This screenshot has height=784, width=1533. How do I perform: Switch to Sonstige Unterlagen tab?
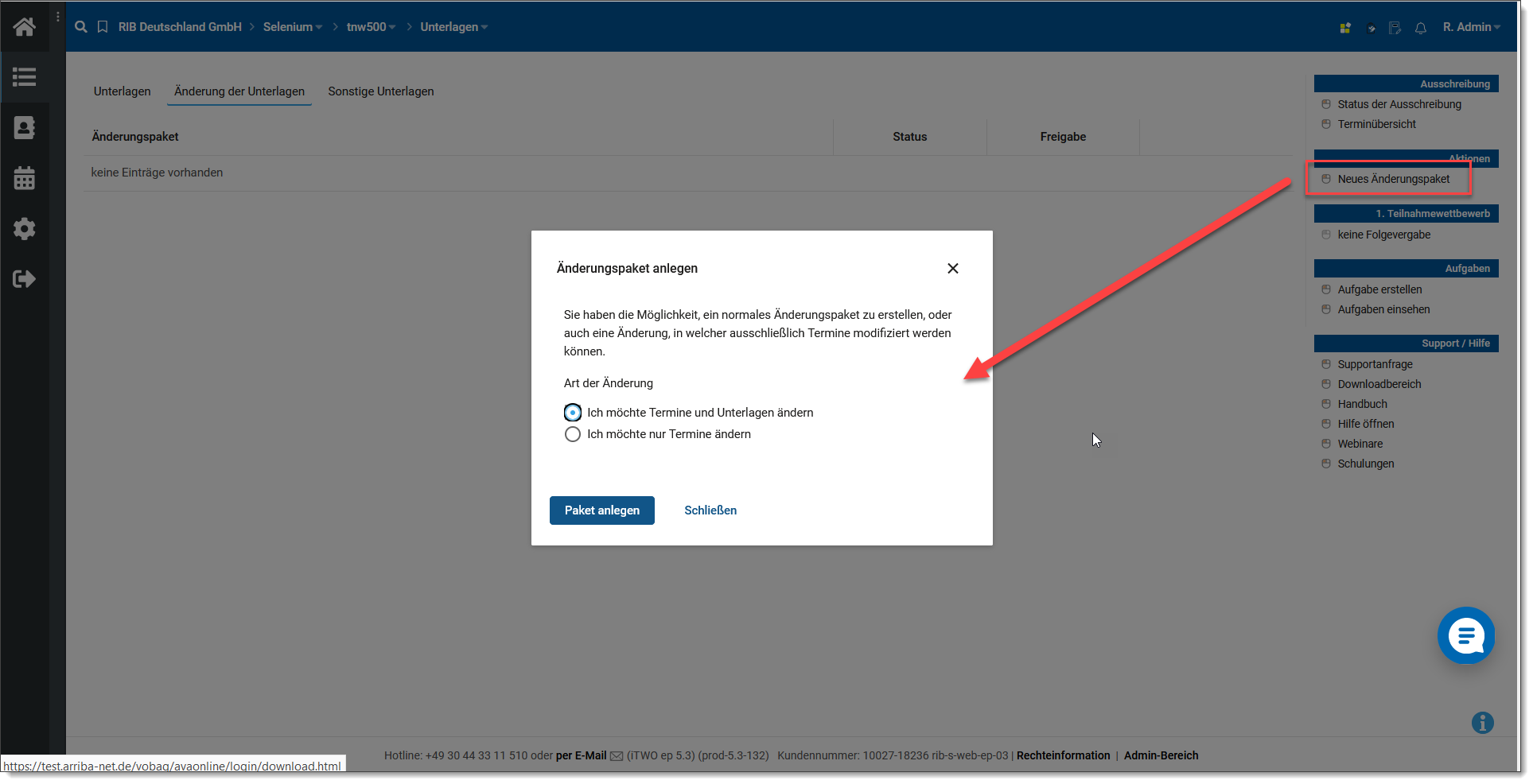pos(381,91)
